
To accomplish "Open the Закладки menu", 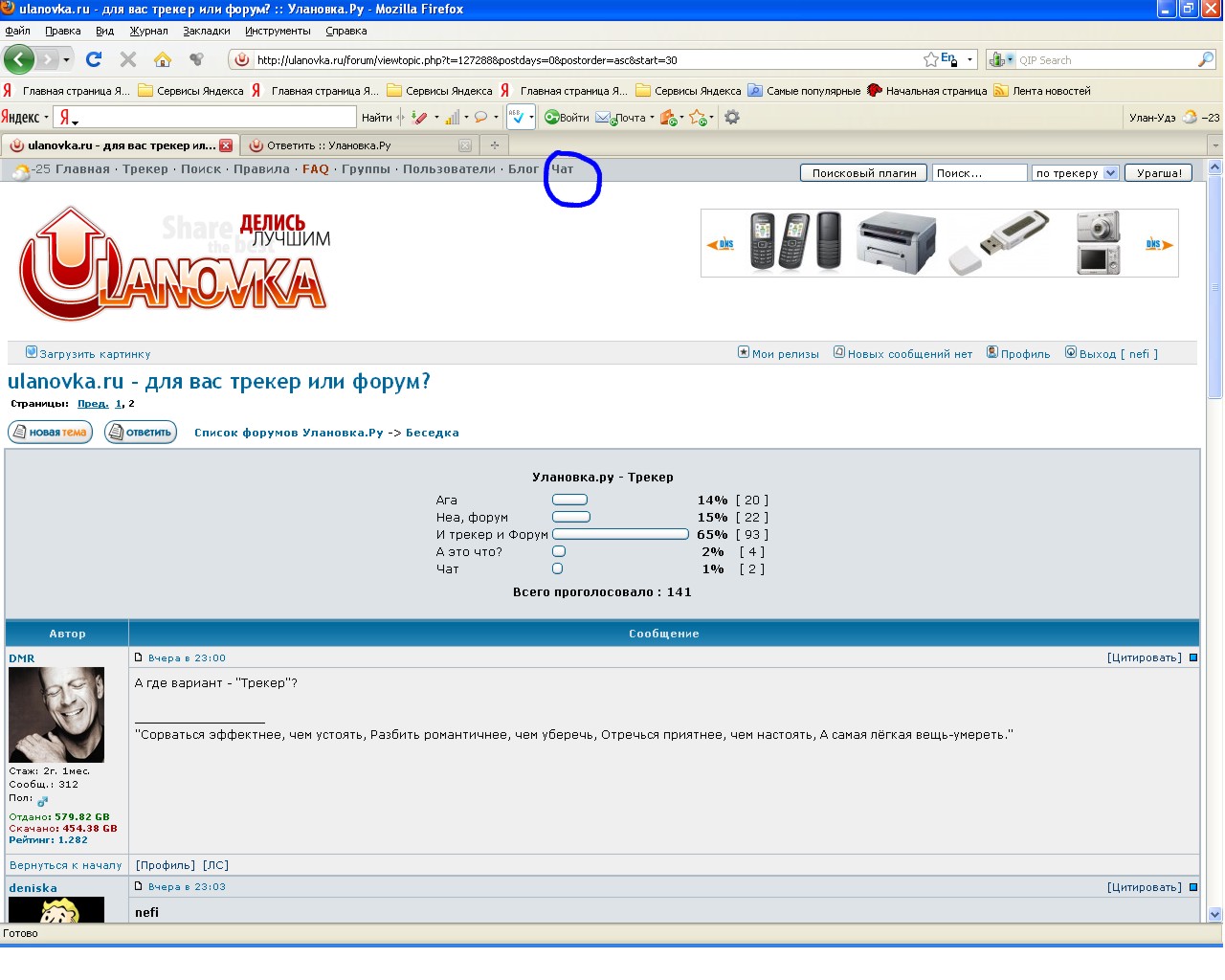I will [x=206, y=31].
